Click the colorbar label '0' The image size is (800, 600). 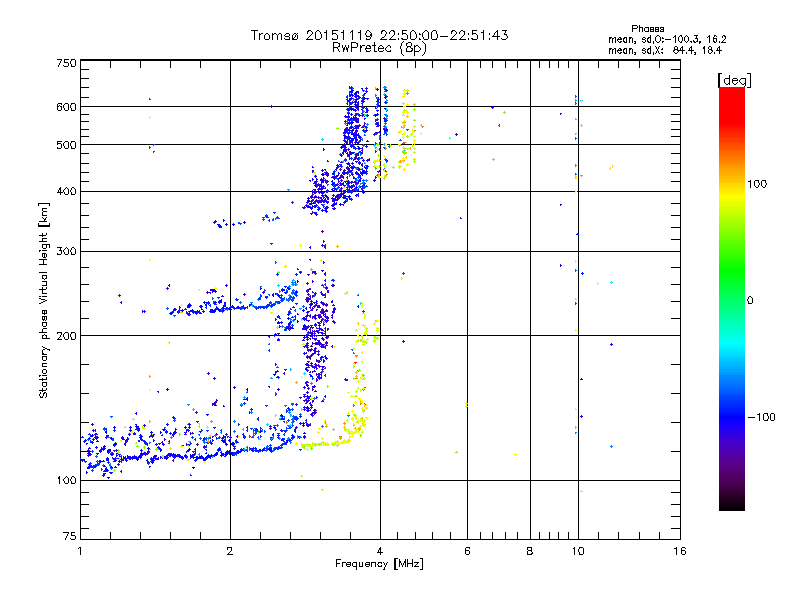[x=750, y=301]
